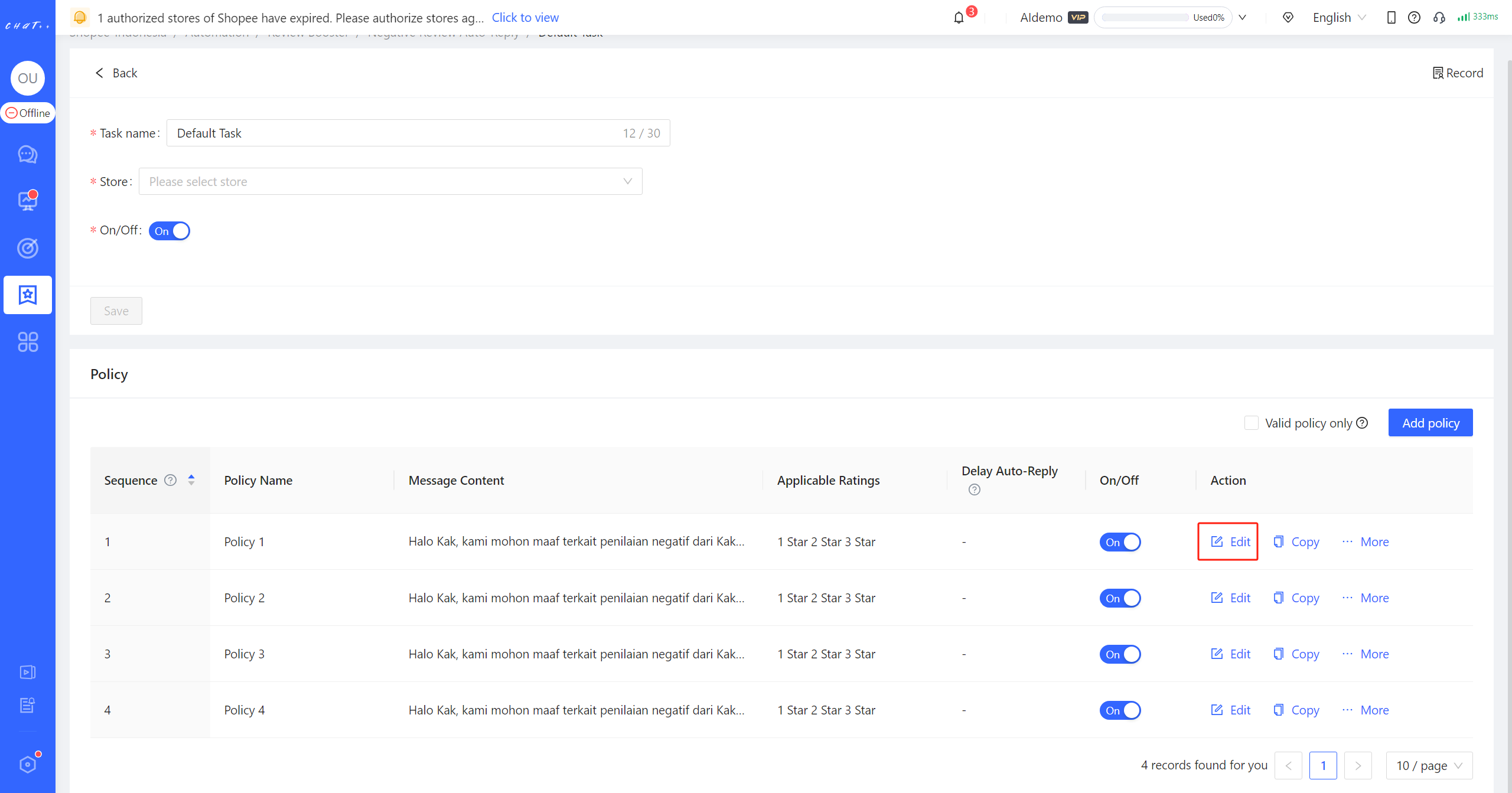Image resolution: width=1512 pixels, height=793 pixels.
Task: Open the settings hexagon sidebar icon
Action: tap(28, 764)
